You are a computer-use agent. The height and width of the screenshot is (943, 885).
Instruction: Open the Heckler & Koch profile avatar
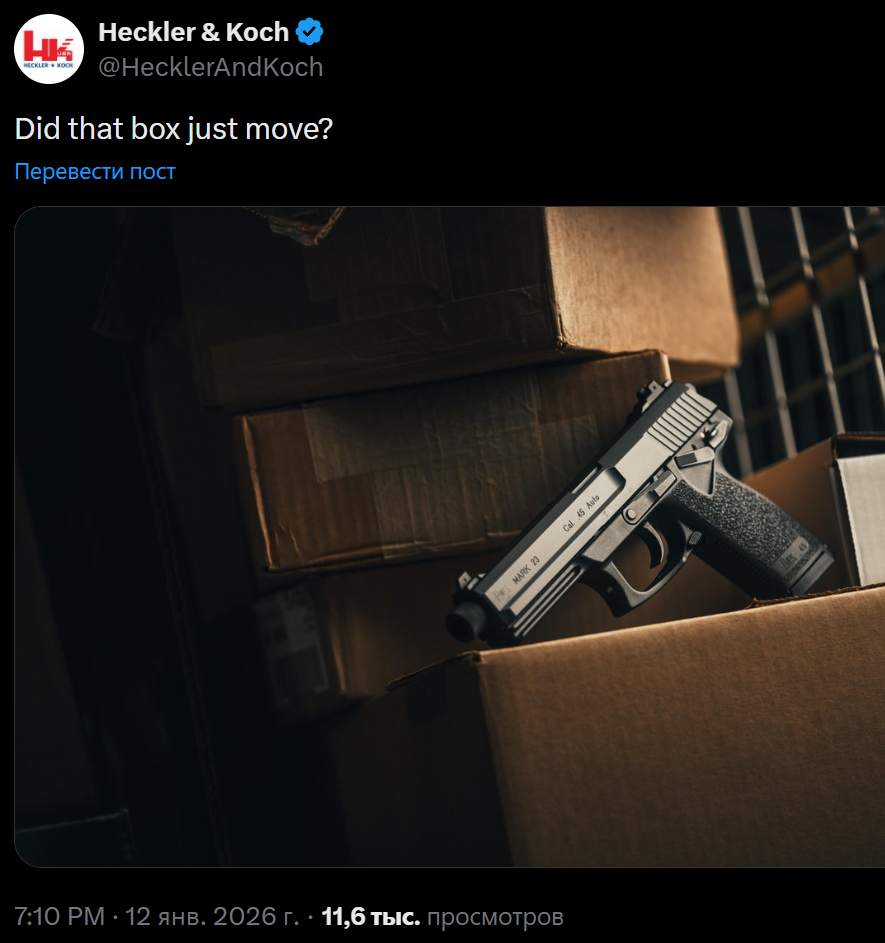(x=49, y=49)
